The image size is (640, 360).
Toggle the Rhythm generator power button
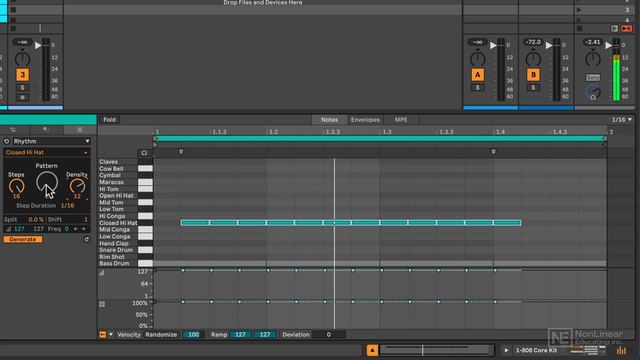tap(7, 141)
